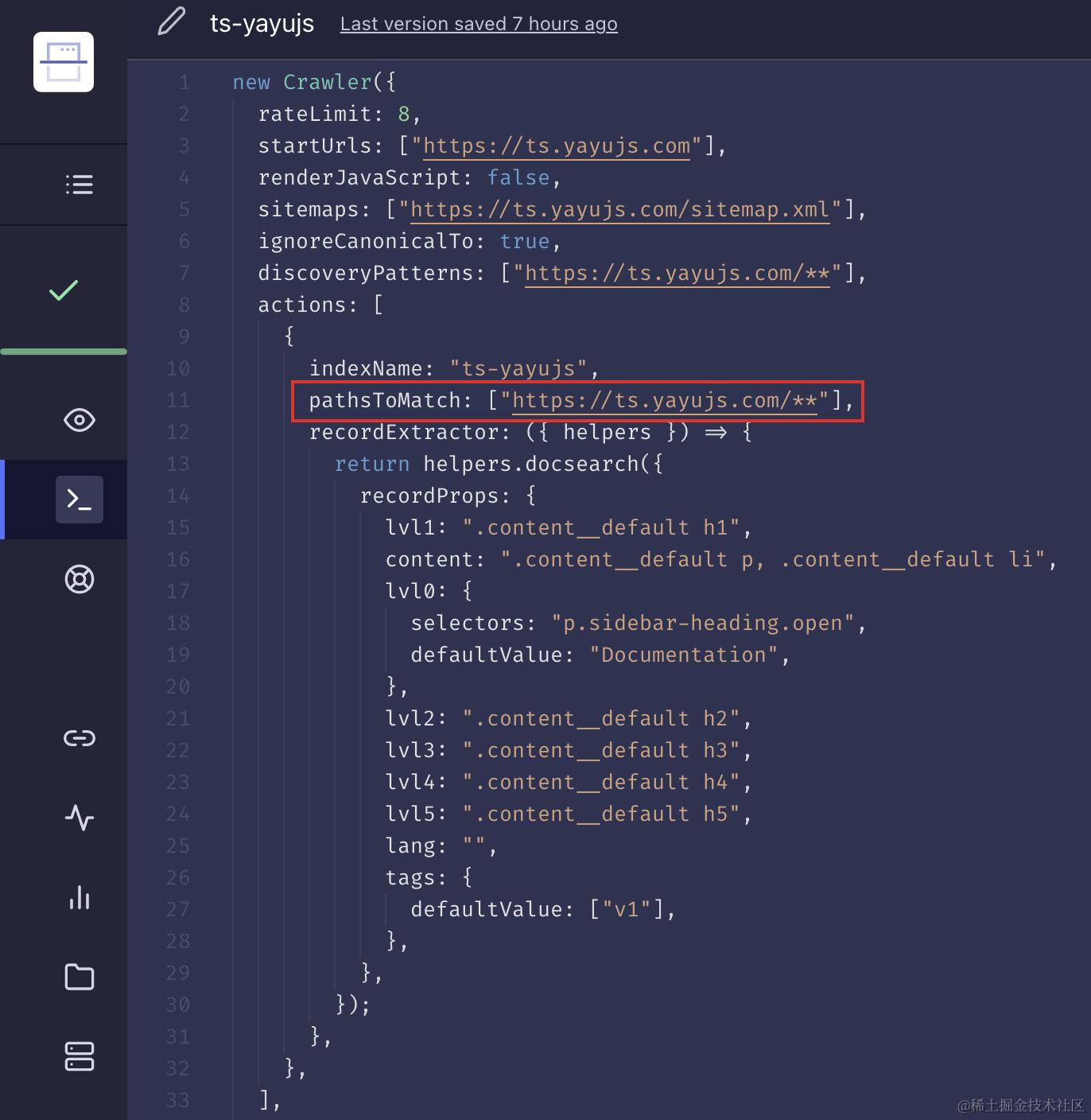Click the 'return' keyword
Screen dimensions: 1091x1120
372,464
